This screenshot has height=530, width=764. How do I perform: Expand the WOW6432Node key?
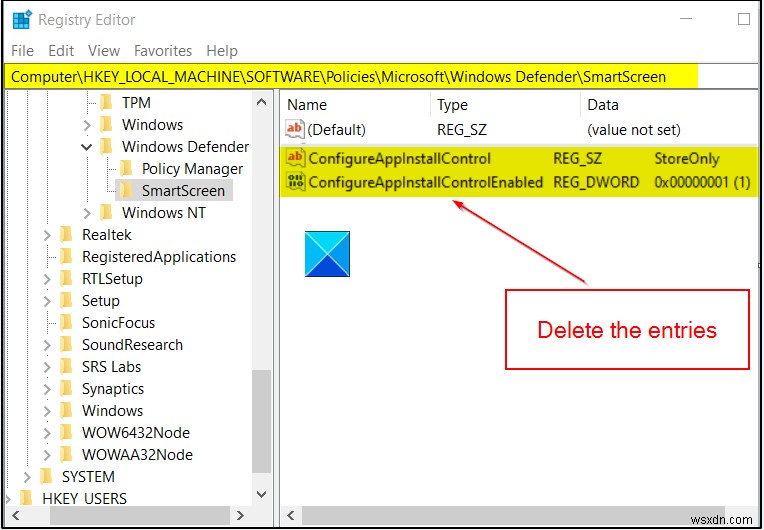(x=47, y=433)
